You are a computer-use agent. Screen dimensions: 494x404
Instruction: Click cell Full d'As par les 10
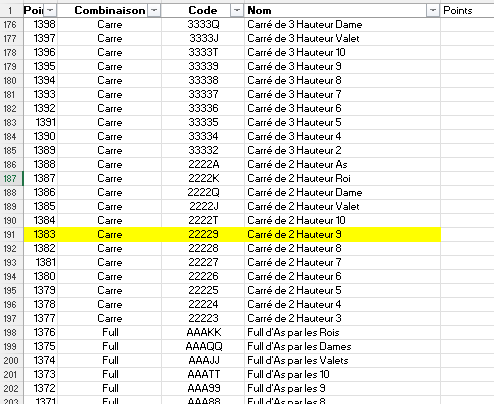coord(342,375)
